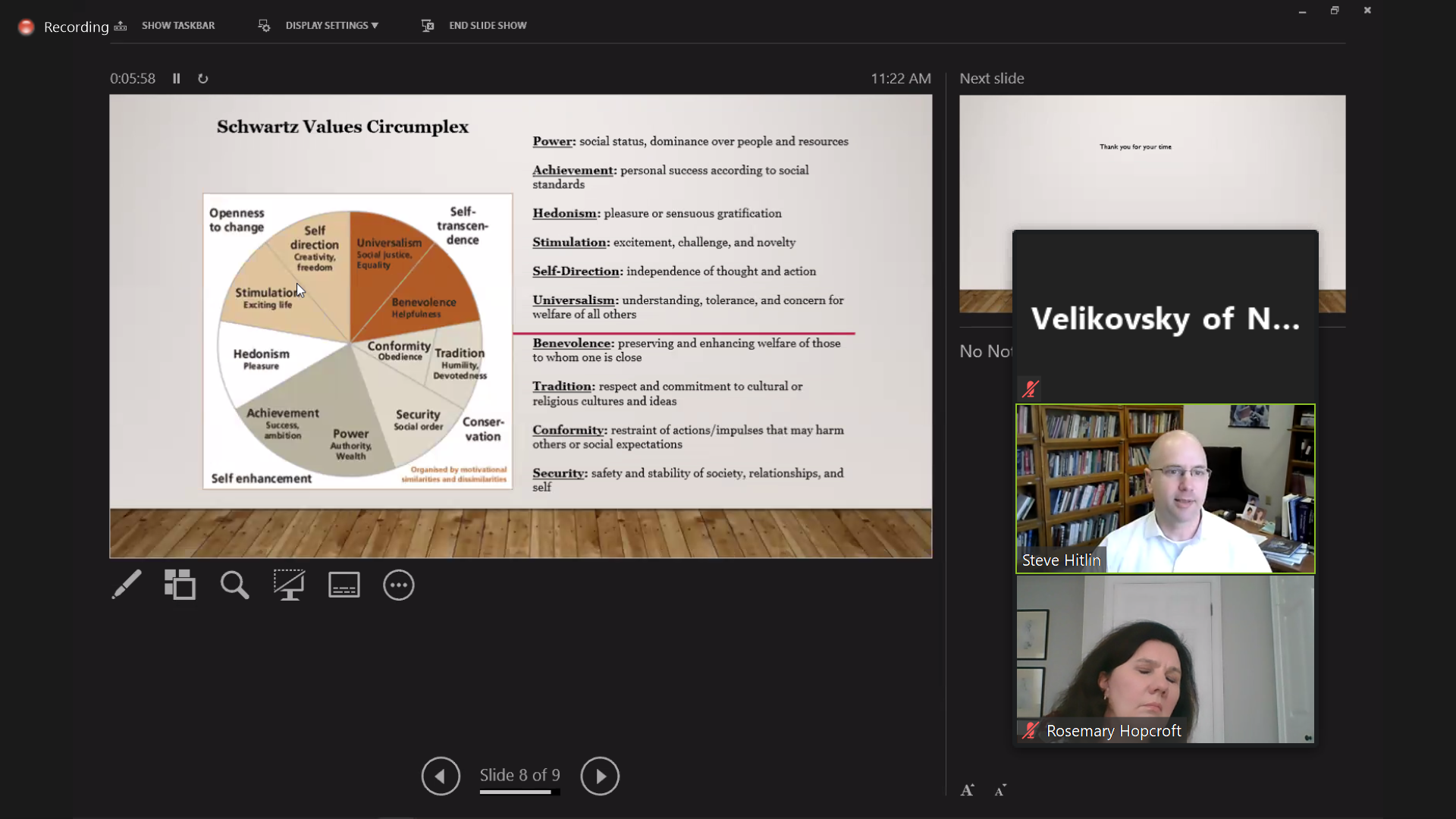Toggle the subtitles icon
Screen dimensions: 1456x819
click(344, 585)
